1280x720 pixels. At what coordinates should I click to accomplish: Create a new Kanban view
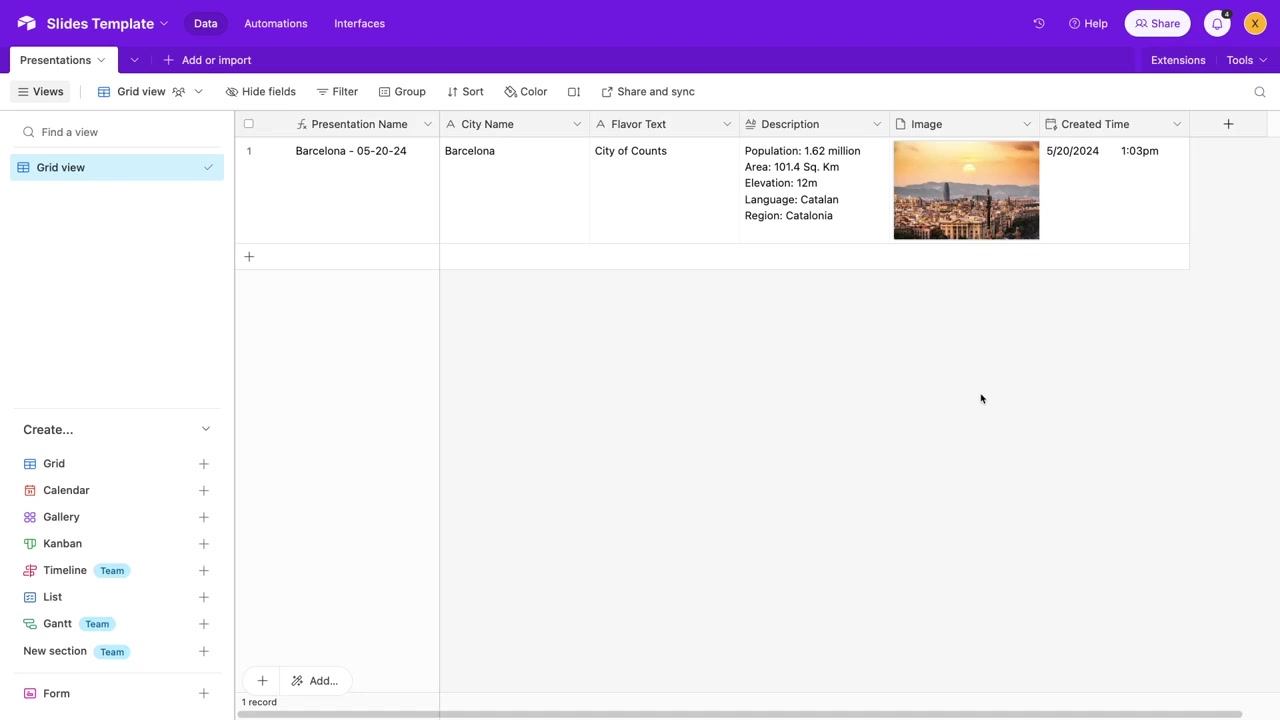204,544
